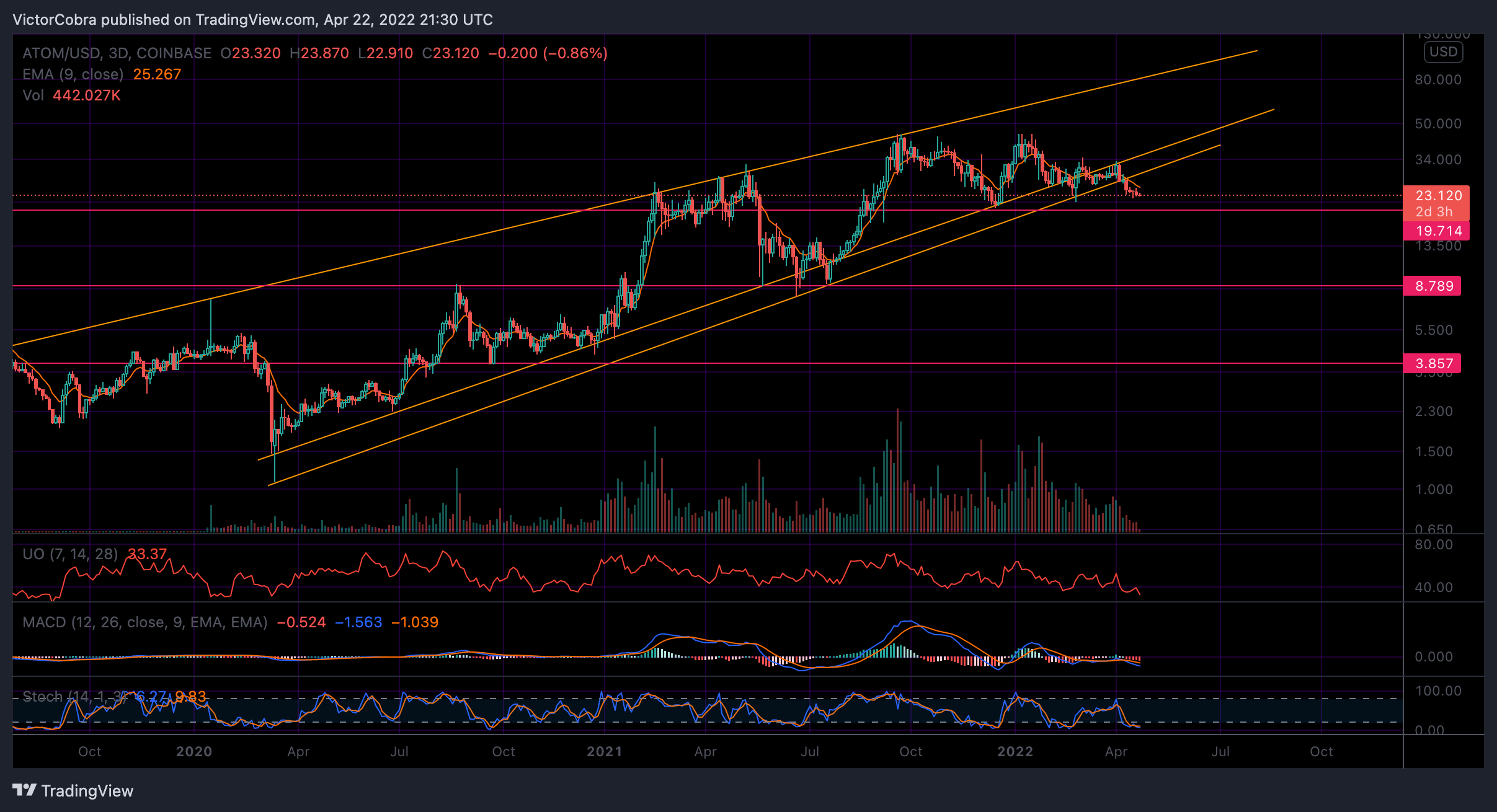
Task: Click the USD currency button
Action: click(x=1443, y=52)
